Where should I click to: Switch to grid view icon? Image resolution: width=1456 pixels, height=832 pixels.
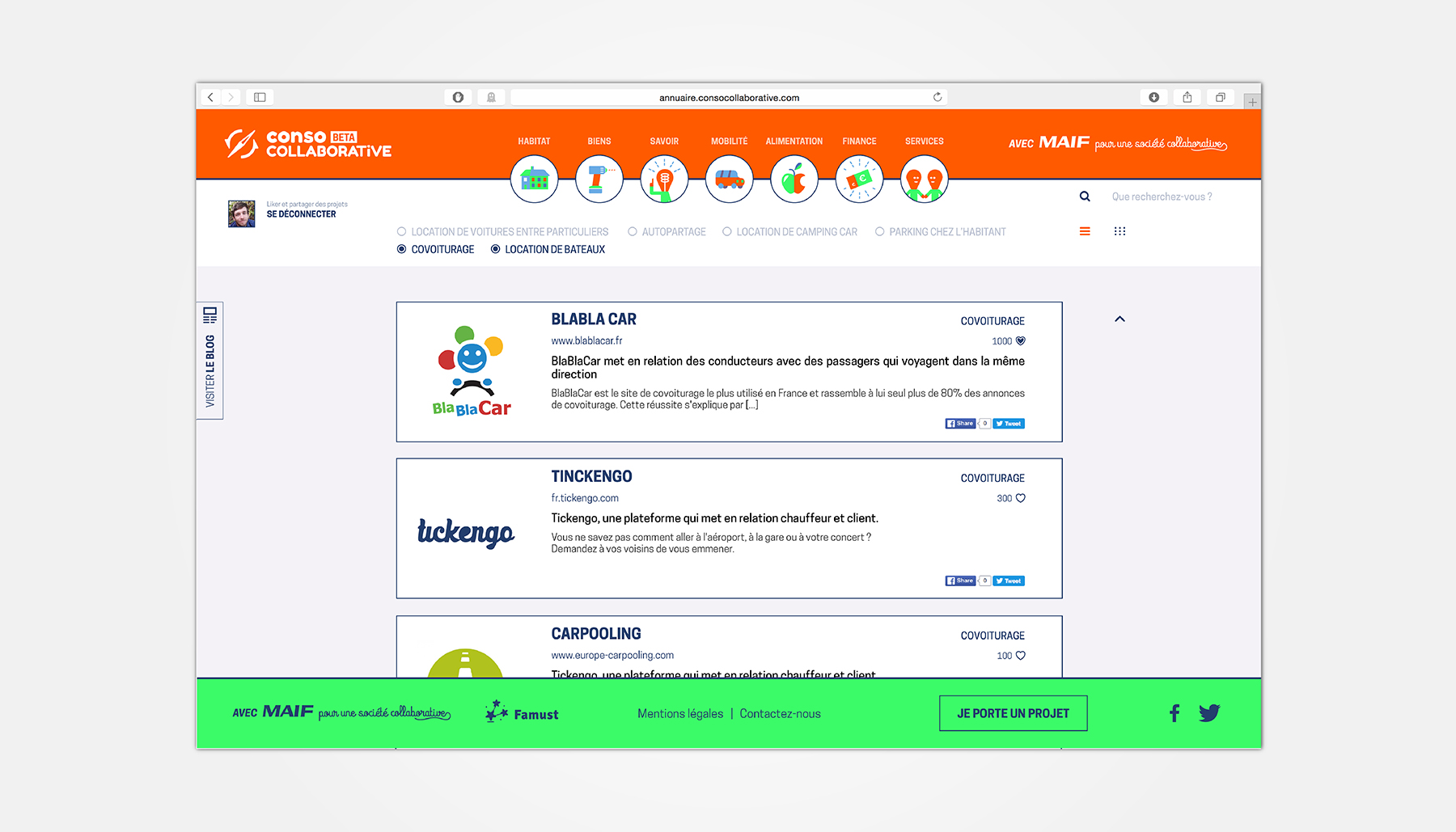(x=1120, y=231)
